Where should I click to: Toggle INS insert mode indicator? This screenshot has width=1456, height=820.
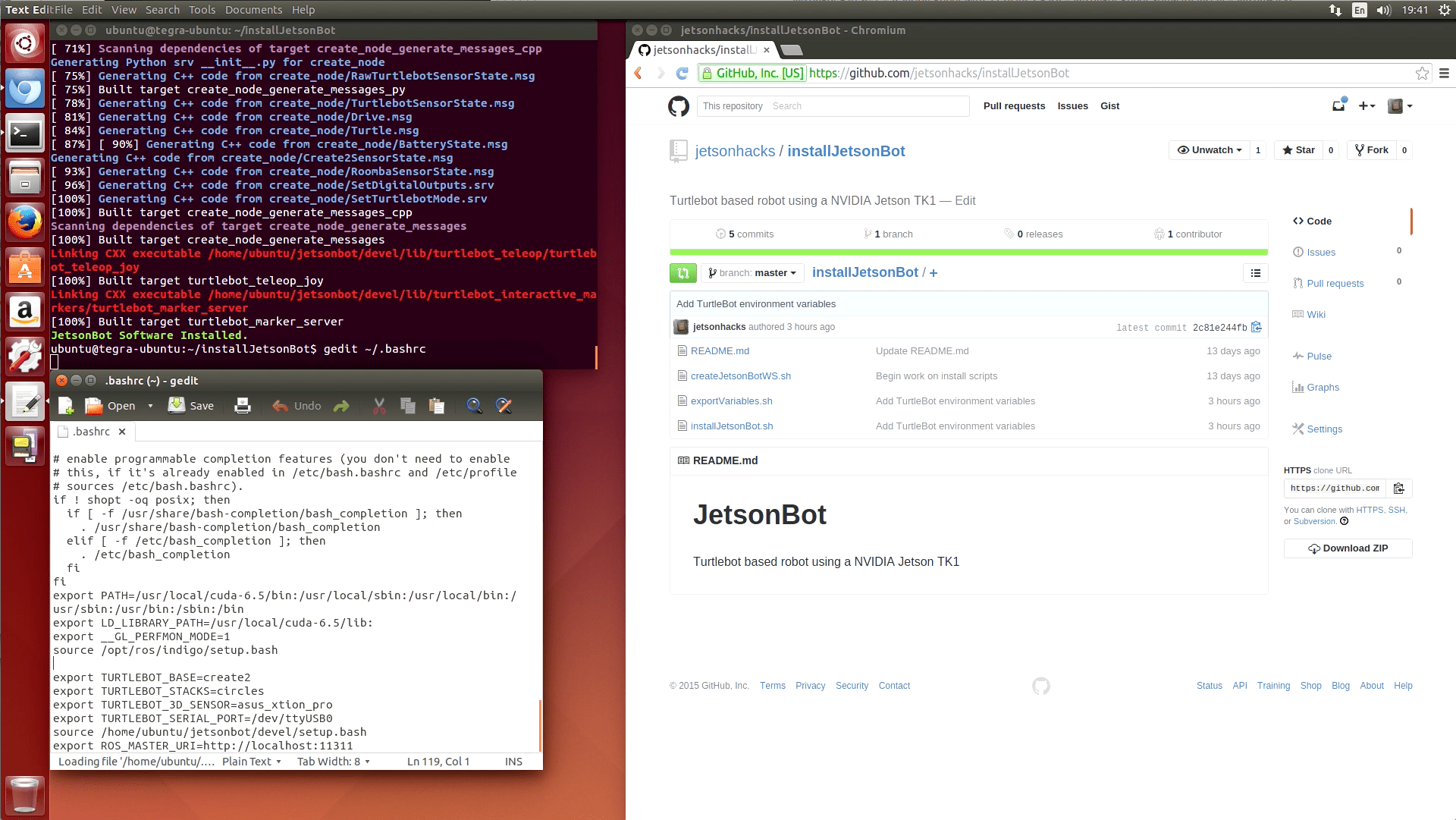click(x=513, y=762)
